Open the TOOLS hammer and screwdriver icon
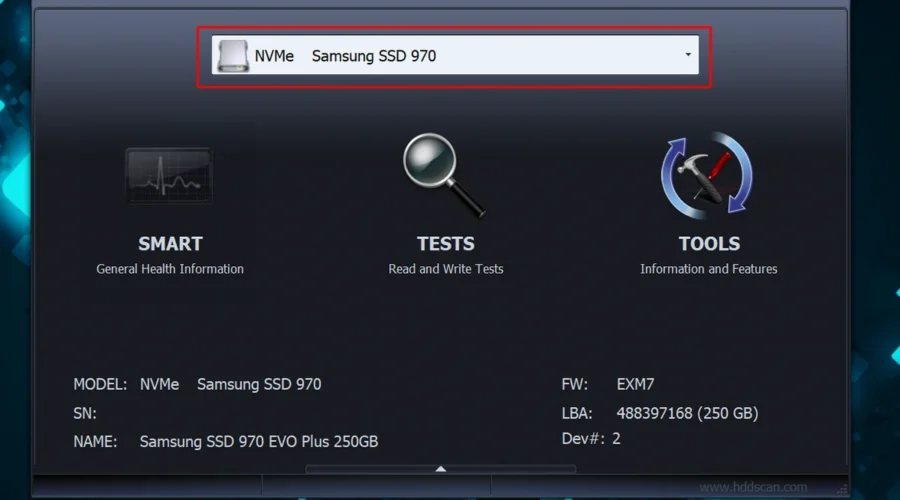 707,175
